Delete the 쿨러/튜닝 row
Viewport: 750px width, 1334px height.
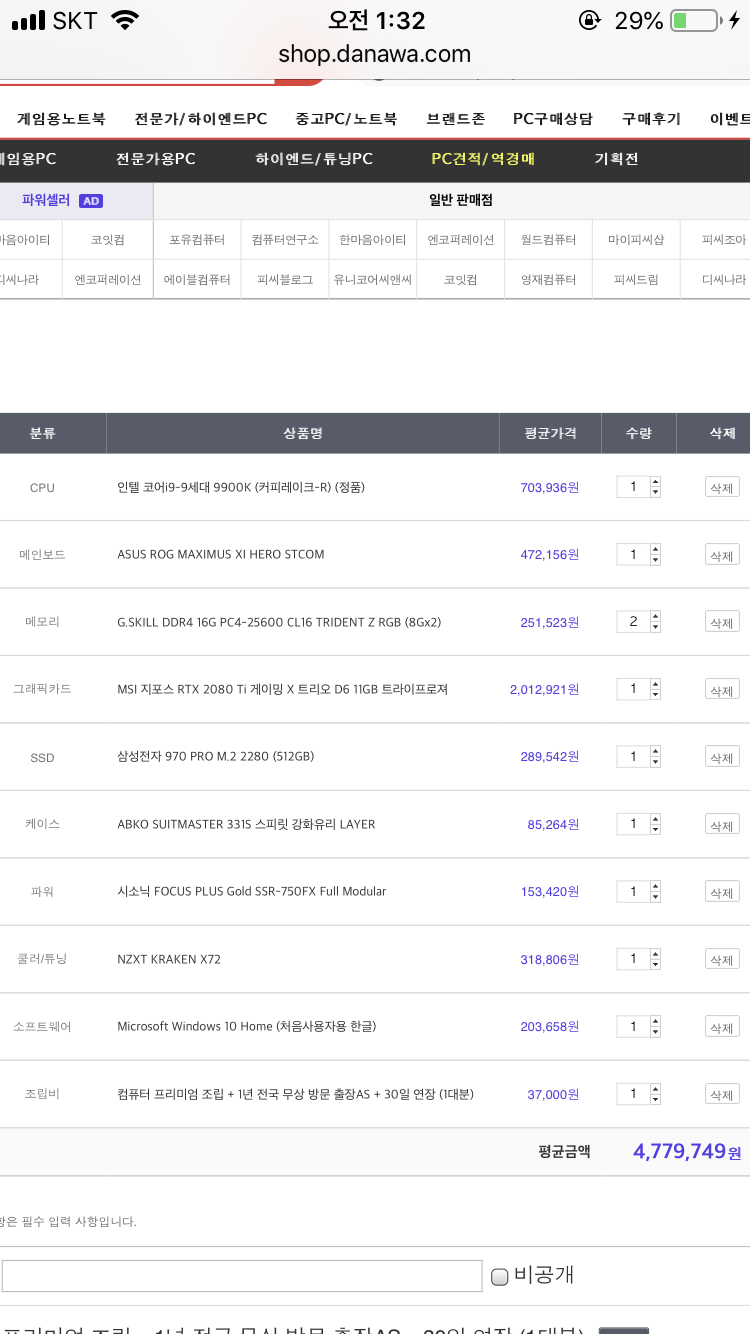pyautogui.click(x=722, y=960)
